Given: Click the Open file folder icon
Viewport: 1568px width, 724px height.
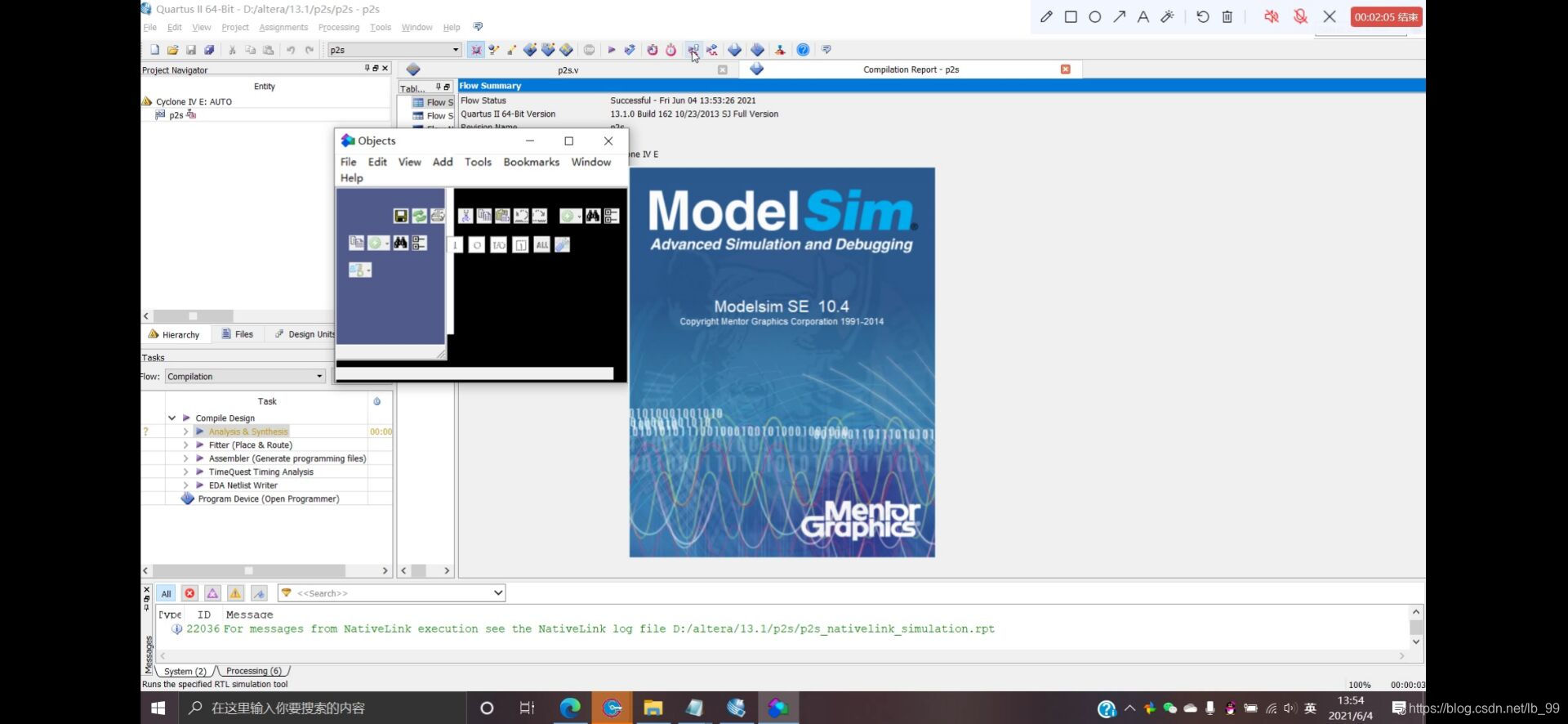Looking at the screenshot, I should [172, 50].
